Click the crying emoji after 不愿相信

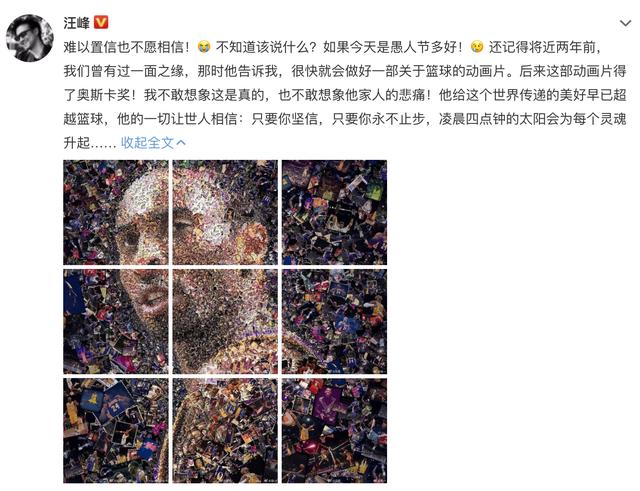(203, 47)
